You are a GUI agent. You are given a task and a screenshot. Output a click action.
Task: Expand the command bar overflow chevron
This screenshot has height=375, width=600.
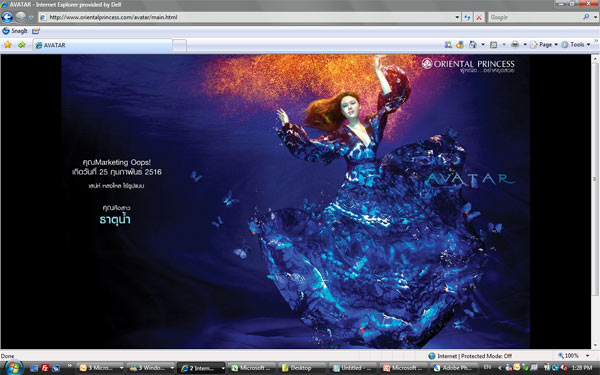pyautogui.click(x=596, y=40)
